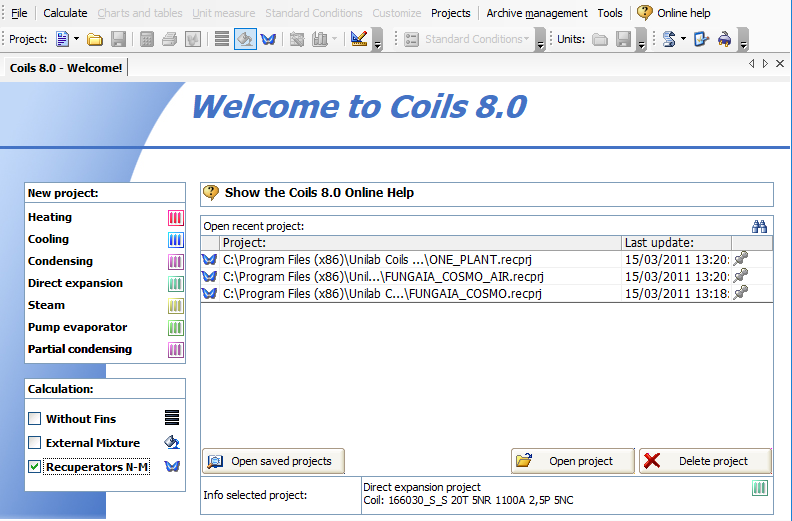Expand the last toolbar overflow options
The width and height of the screenshot is (792, 521).
pos(743,39)
